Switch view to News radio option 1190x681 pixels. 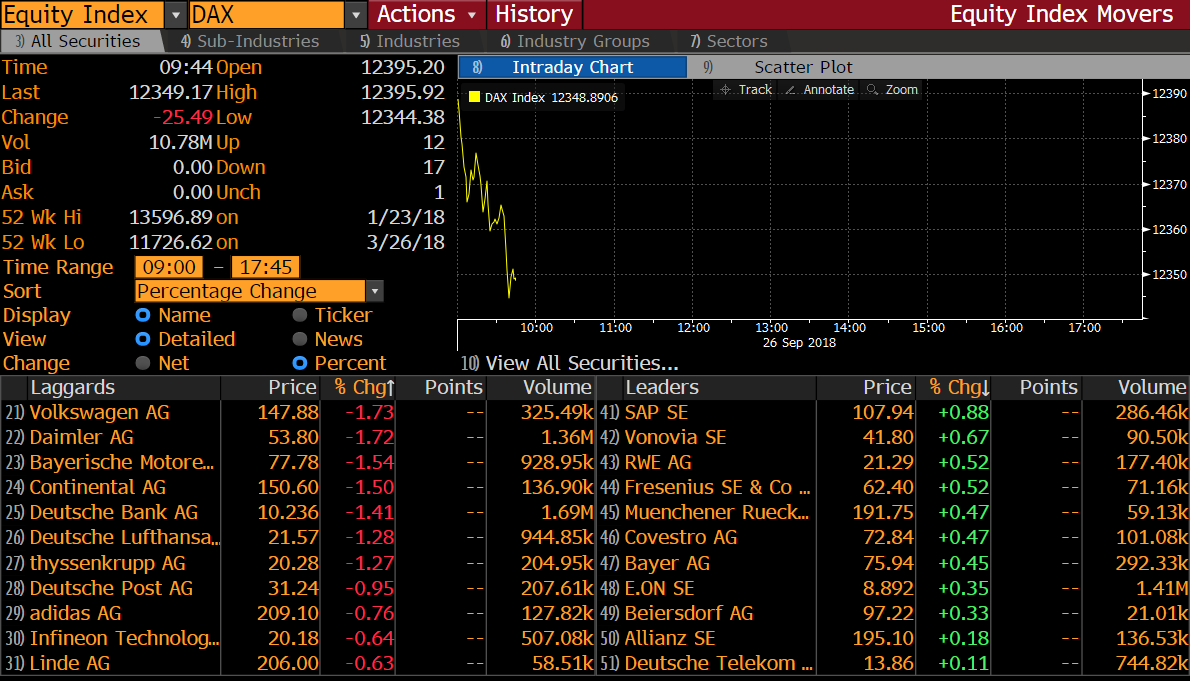[x=300, y=340]
